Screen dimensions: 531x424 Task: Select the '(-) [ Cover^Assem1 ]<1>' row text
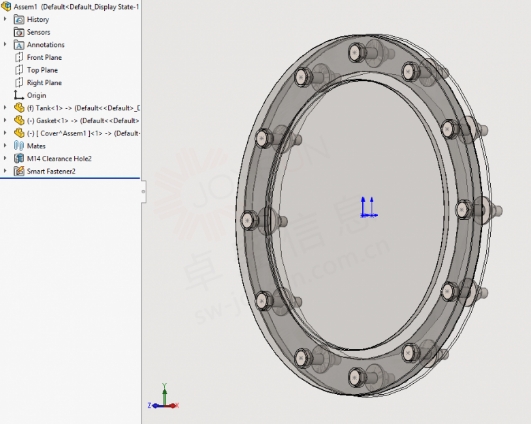click(x=83, y=133)
